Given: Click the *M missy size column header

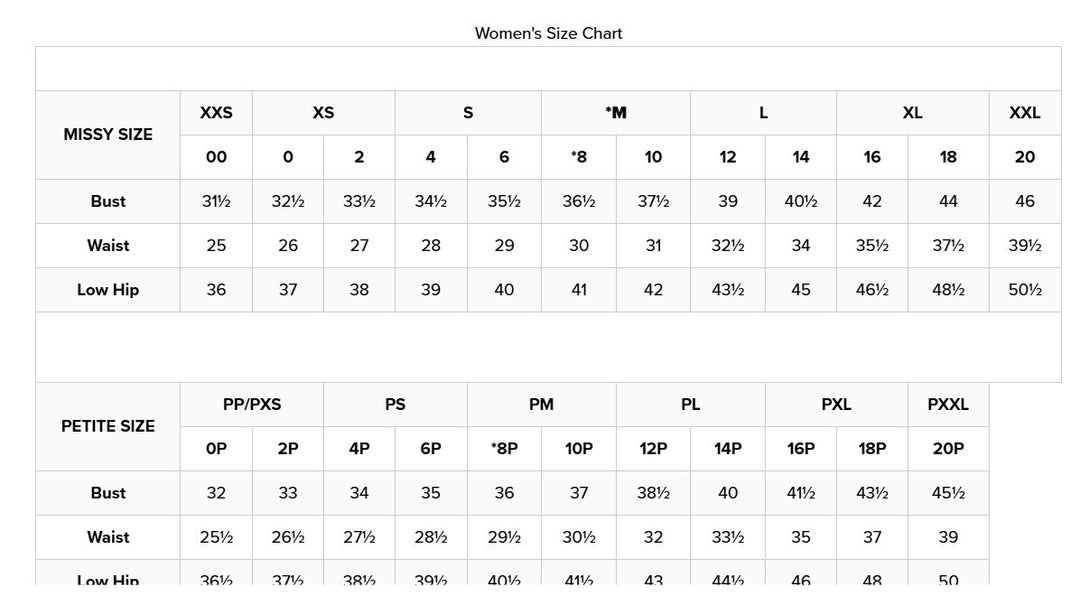Looking at the screenshot, I should coord(616,113).
